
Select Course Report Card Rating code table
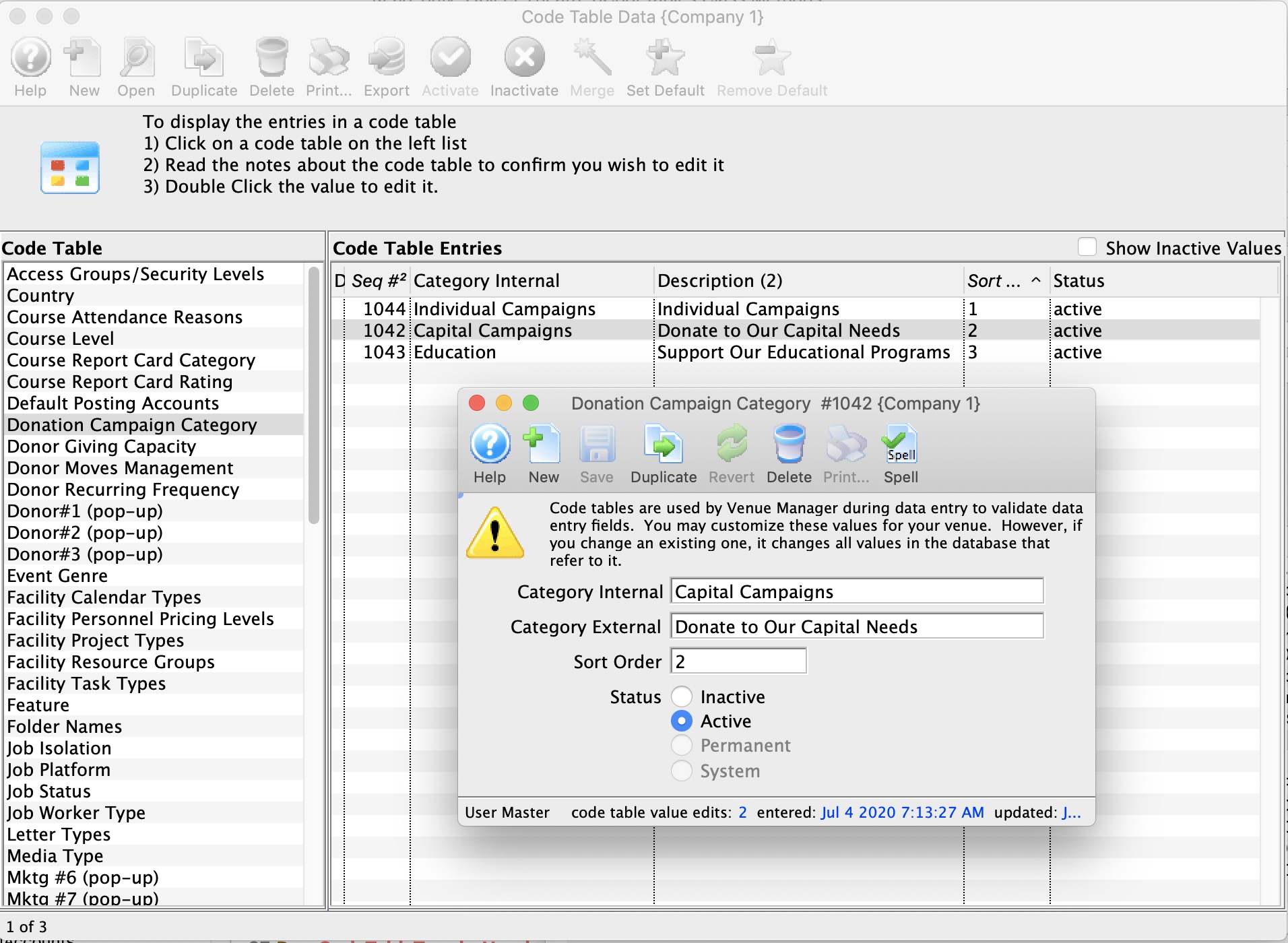point(154,382)
